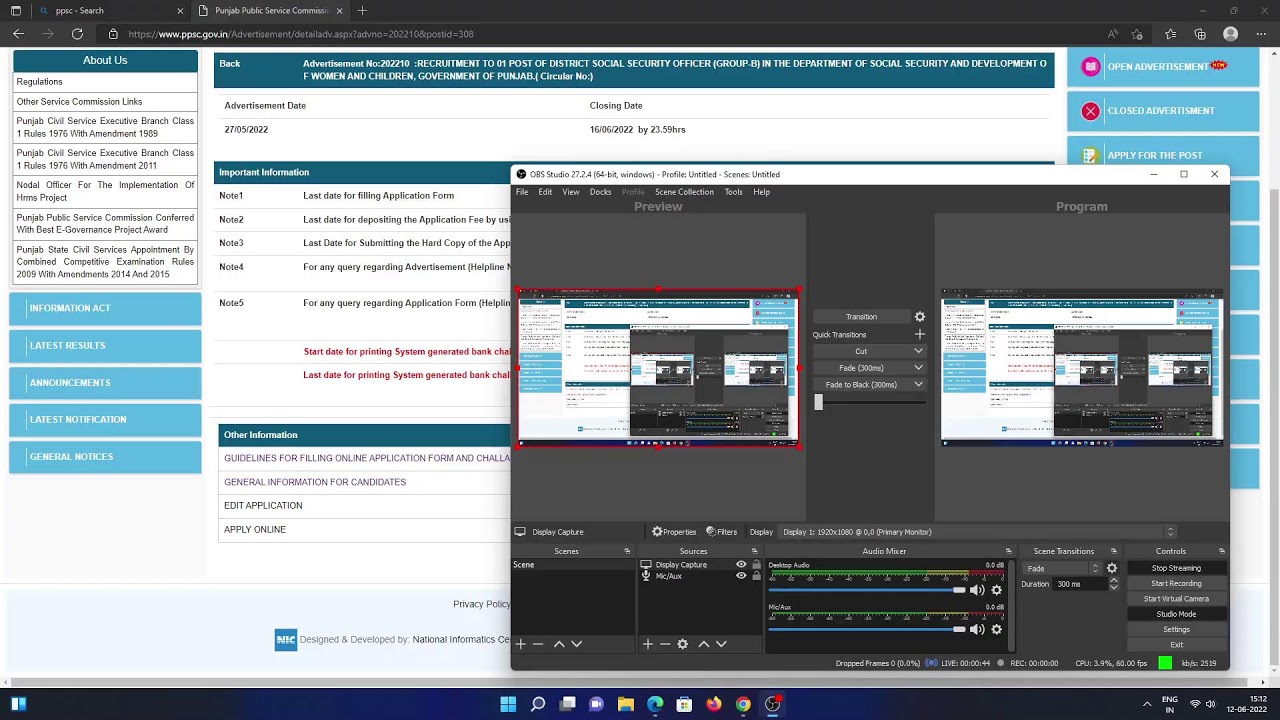Image resolution: width=1280 pixels, height=720 pixels.
Task: Expand the INFORMATION ACT sidebar section
Action: coord(105,308)
